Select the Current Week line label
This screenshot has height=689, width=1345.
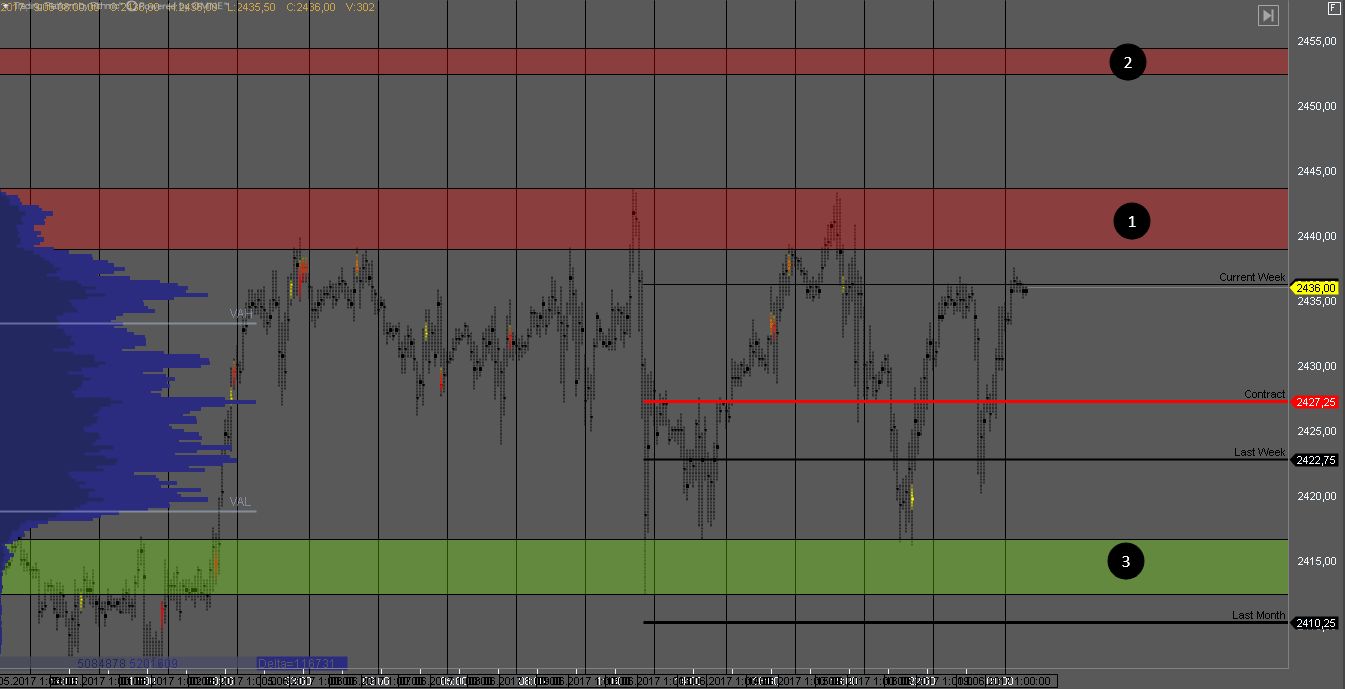pyautogui.click(x=1251, y=277)
